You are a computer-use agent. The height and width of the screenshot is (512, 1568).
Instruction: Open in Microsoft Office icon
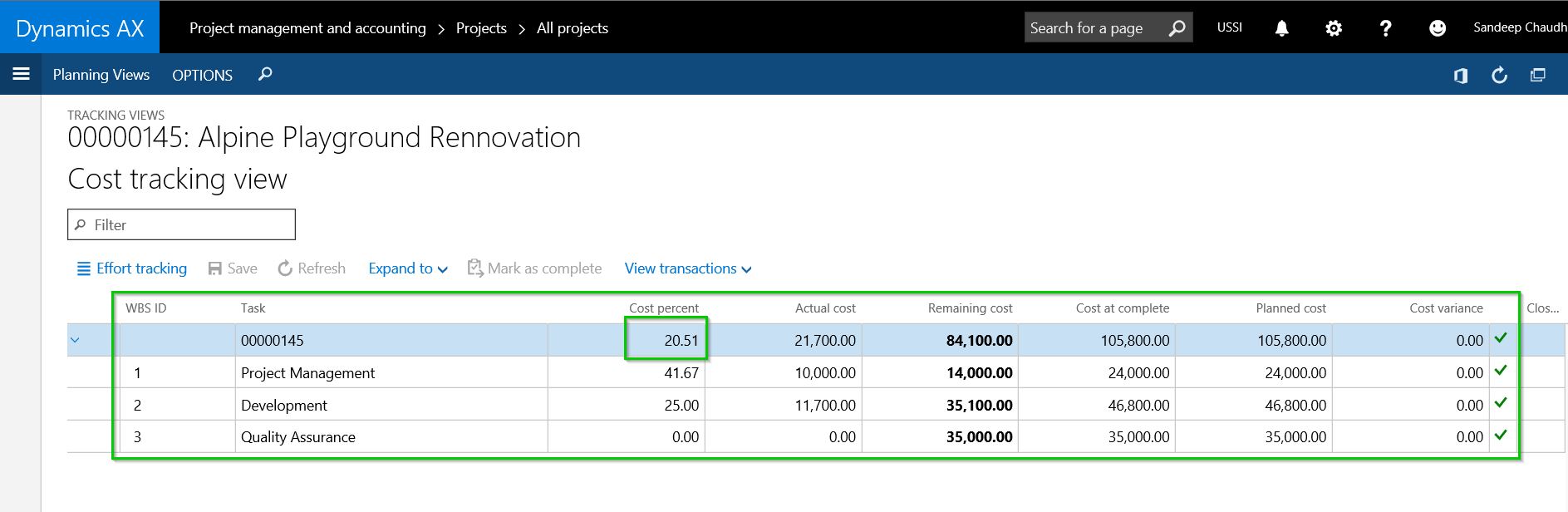tap(1460, 76)
